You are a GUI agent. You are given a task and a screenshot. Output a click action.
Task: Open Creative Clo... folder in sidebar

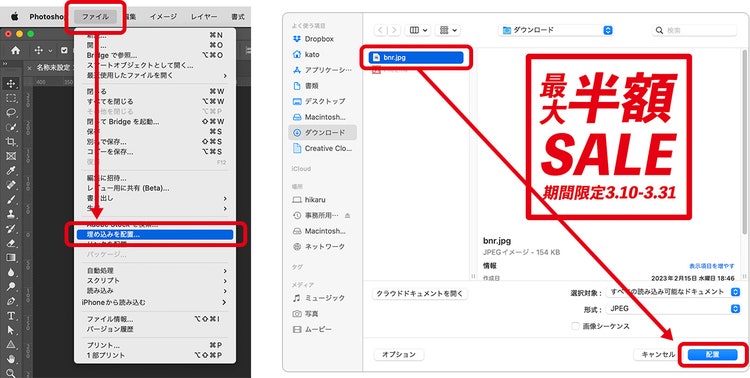[x=322, y=148]
